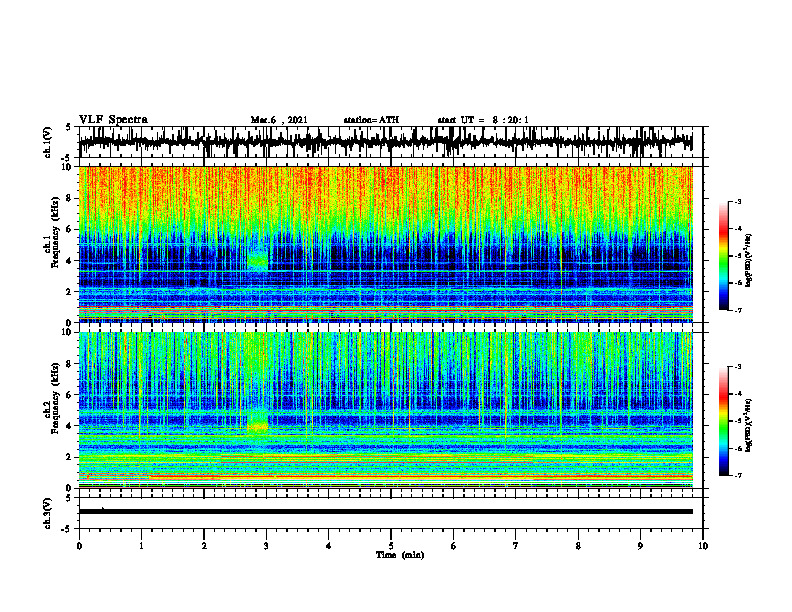The height and width of the screenshot is (612, 792).
Task: Click the "start UT = 8 :20: 1" text
Action: pos(483,120)
